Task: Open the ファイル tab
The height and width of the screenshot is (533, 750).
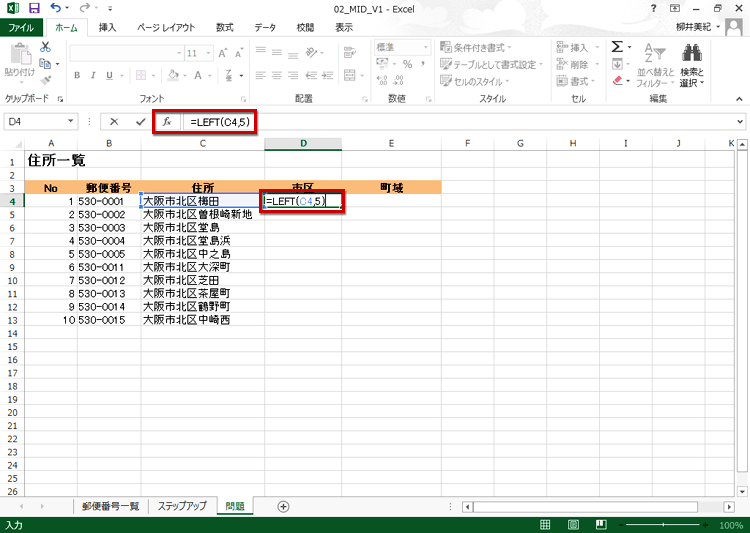Action: 21,27
